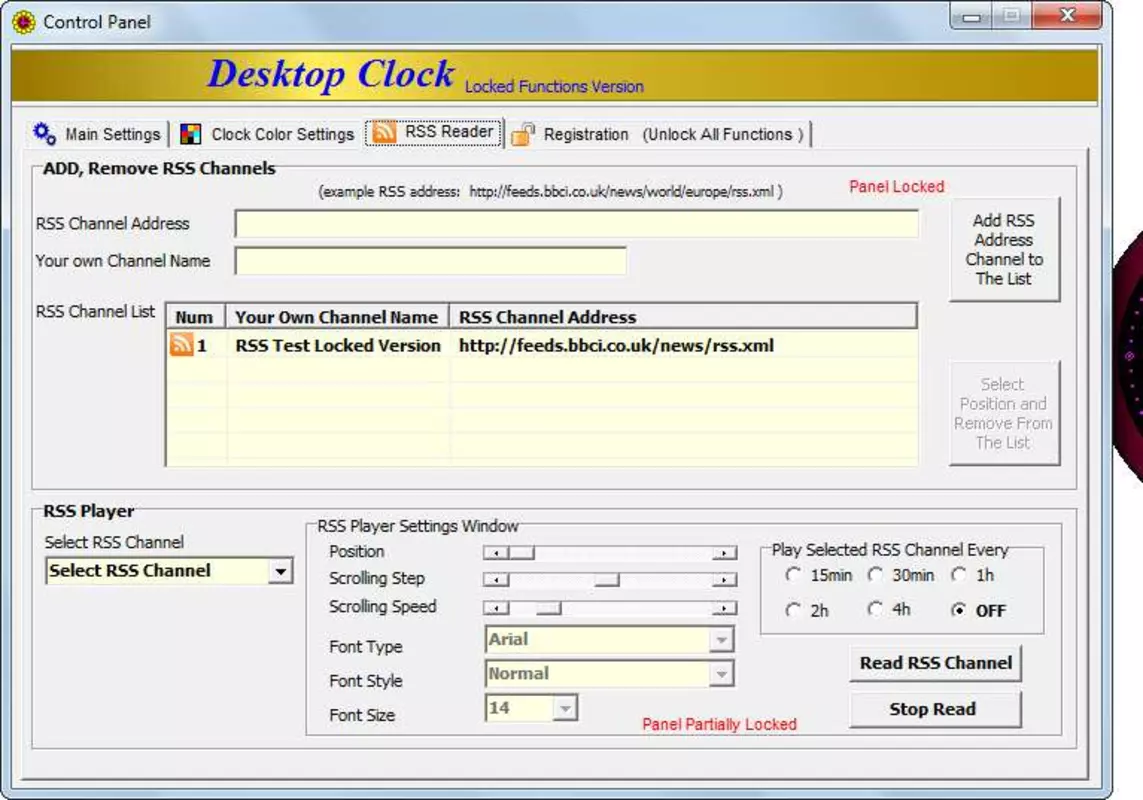The height and width of the screenshot is (800, 1143).
Task: Click the Position slider left arrow
Action: (496, 553)
